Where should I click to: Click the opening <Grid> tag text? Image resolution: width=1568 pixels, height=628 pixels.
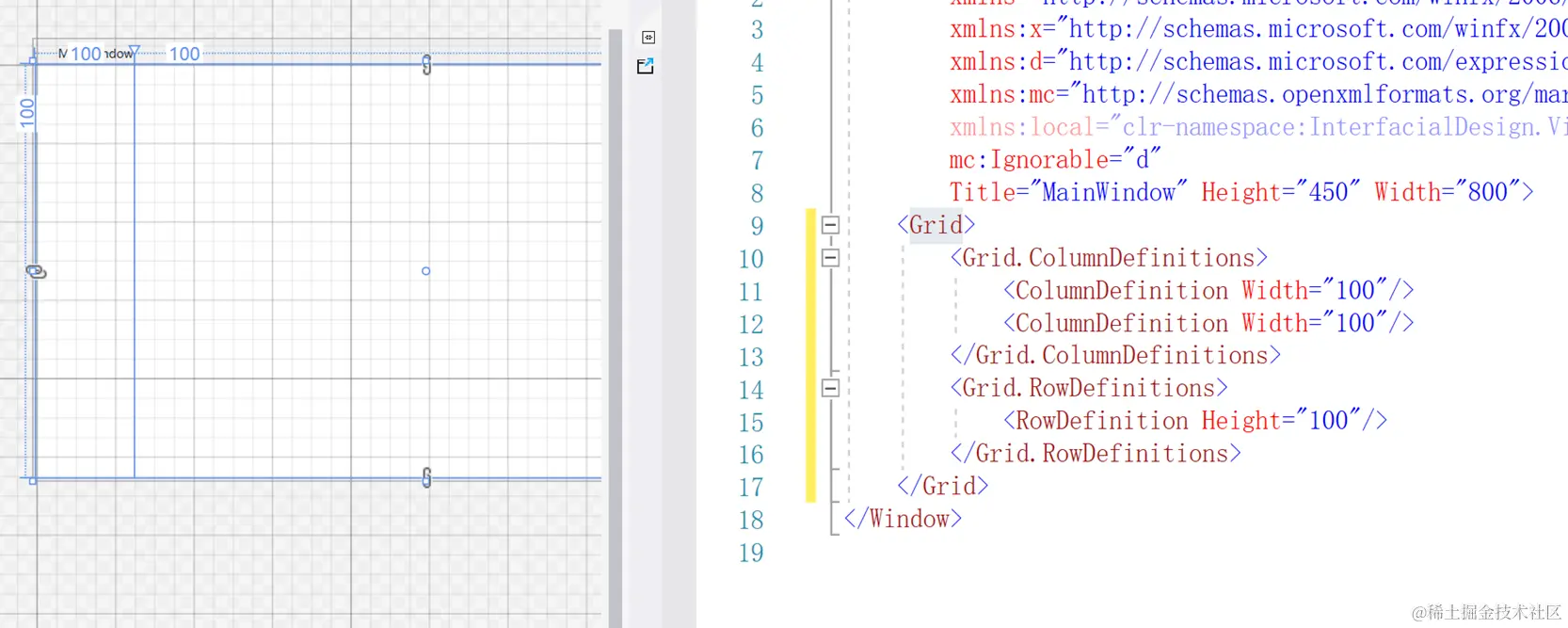pyautogui.click(x=936, y=225)
